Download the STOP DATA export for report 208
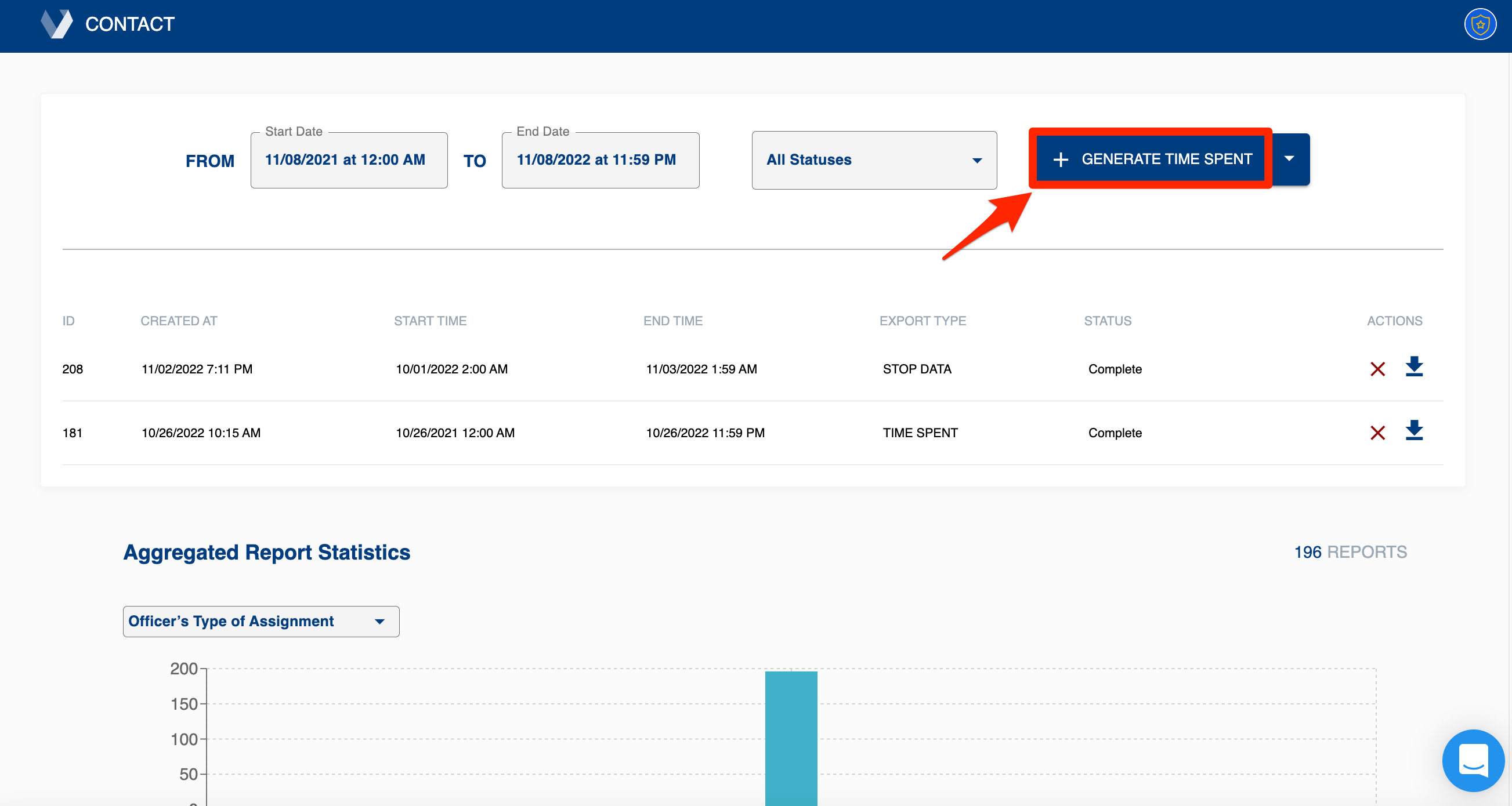This screenshot has height=806, width=1512. [1415, 368]
